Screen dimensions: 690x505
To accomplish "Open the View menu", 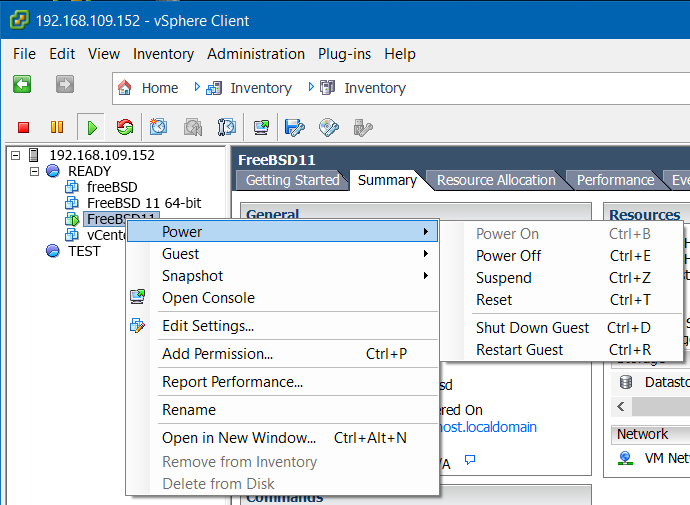I will 104,54.
